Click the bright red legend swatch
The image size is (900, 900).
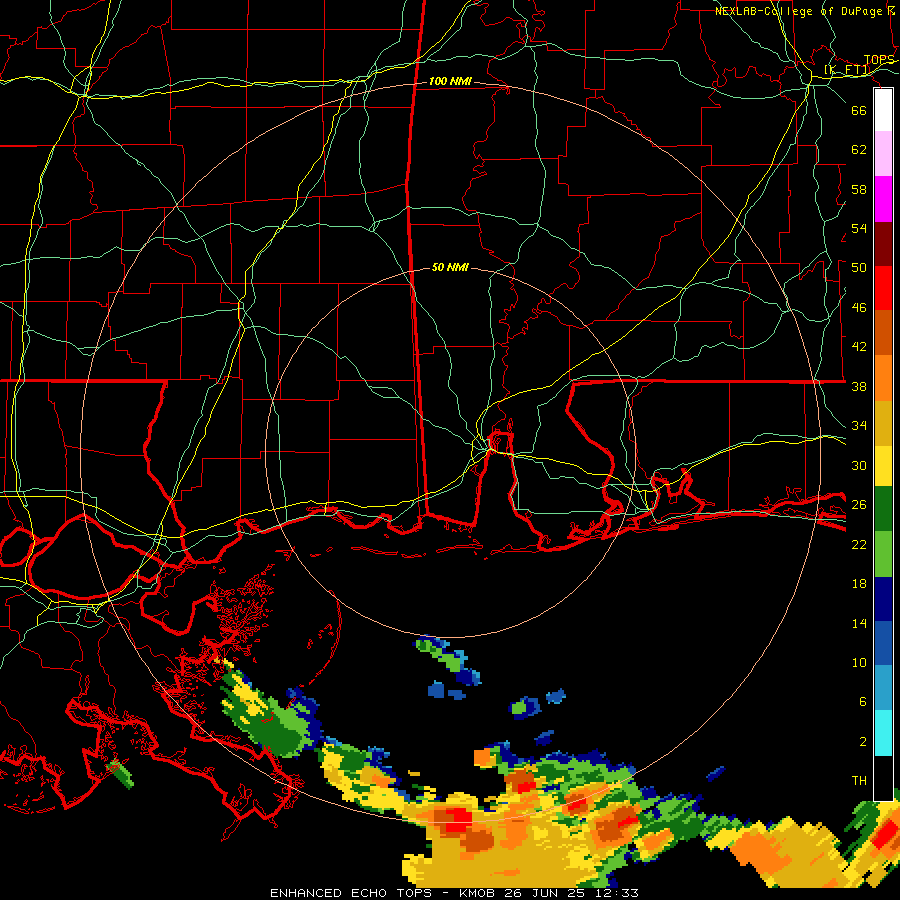[883, 288]
